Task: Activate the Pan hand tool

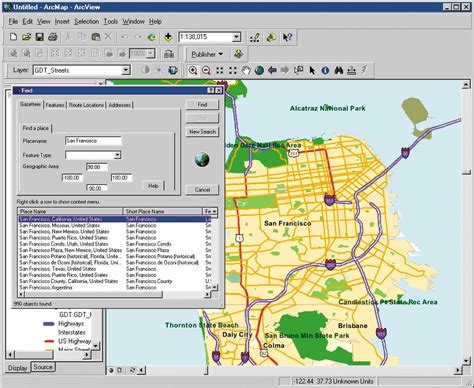Action: [246, 70]
